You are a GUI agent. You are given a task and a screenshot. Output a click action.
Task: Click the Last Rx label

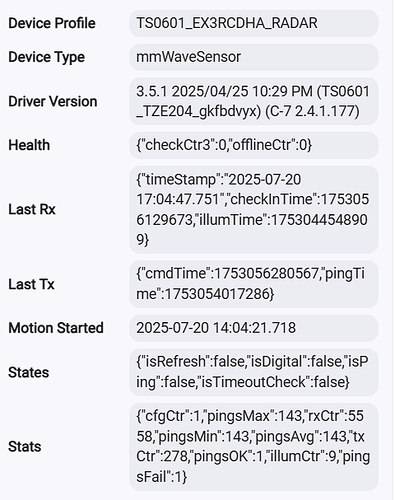coord(32,209)
